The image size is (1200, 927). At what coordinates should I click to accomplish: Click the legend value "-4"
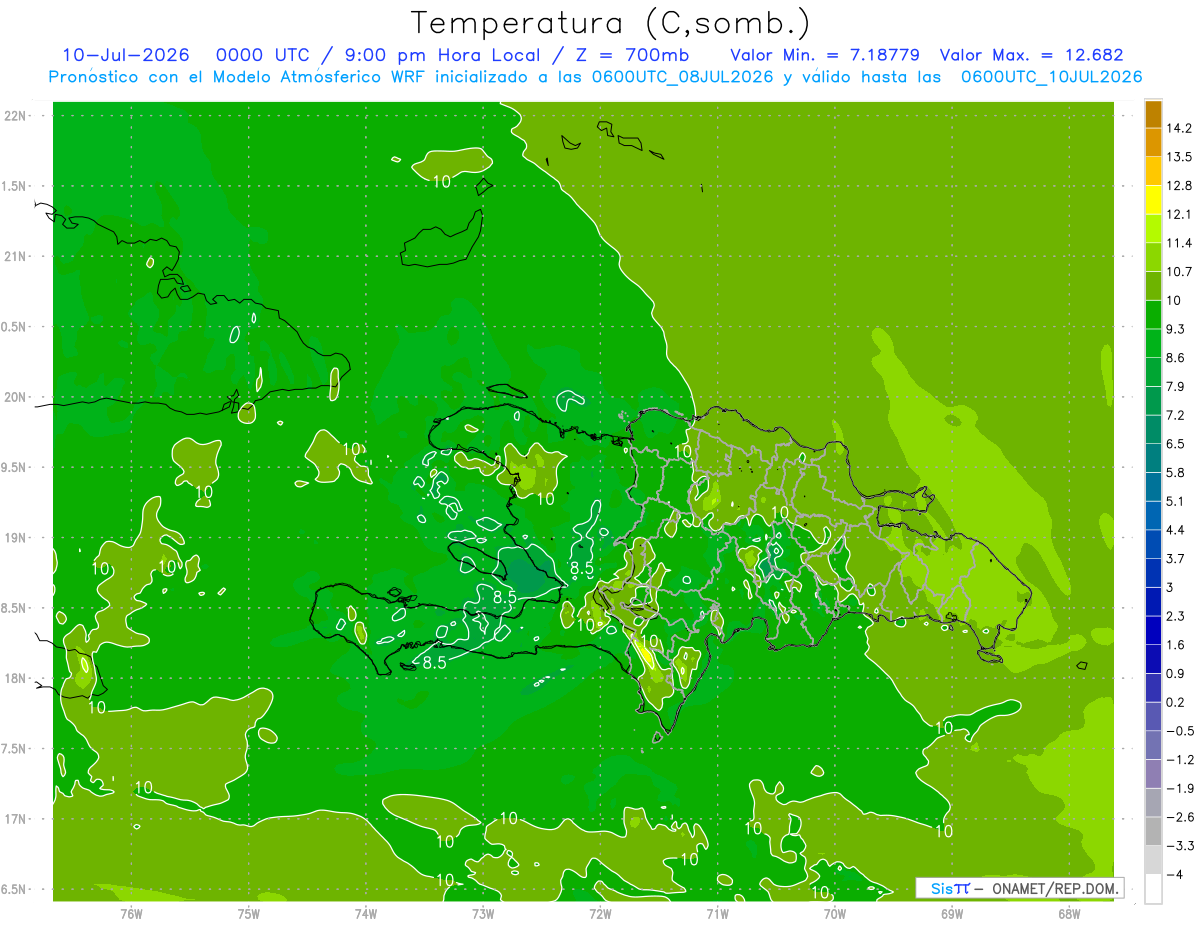(1174, 875)
